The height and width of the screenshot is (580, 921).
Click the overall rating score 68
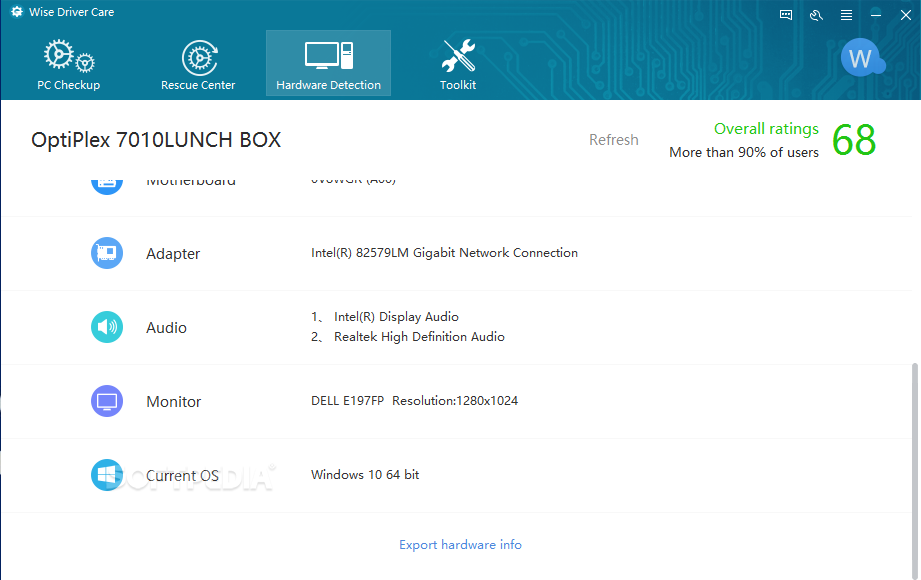[x=854, y=140]
